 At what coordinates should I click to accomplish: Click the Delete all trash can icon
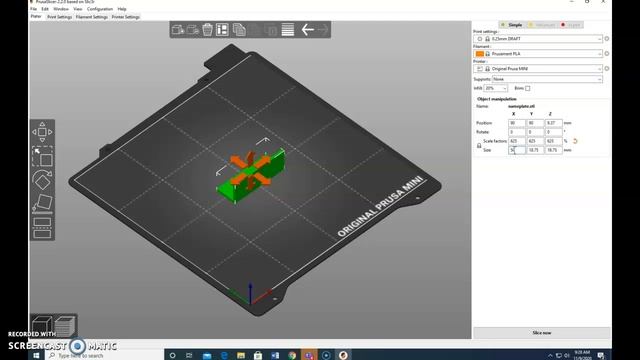[x=207, y=30]
